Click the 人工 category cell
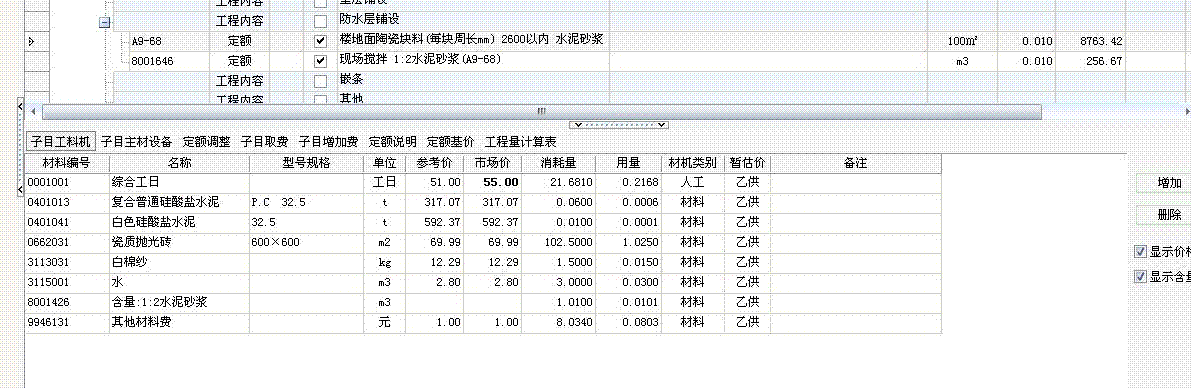 692,182
